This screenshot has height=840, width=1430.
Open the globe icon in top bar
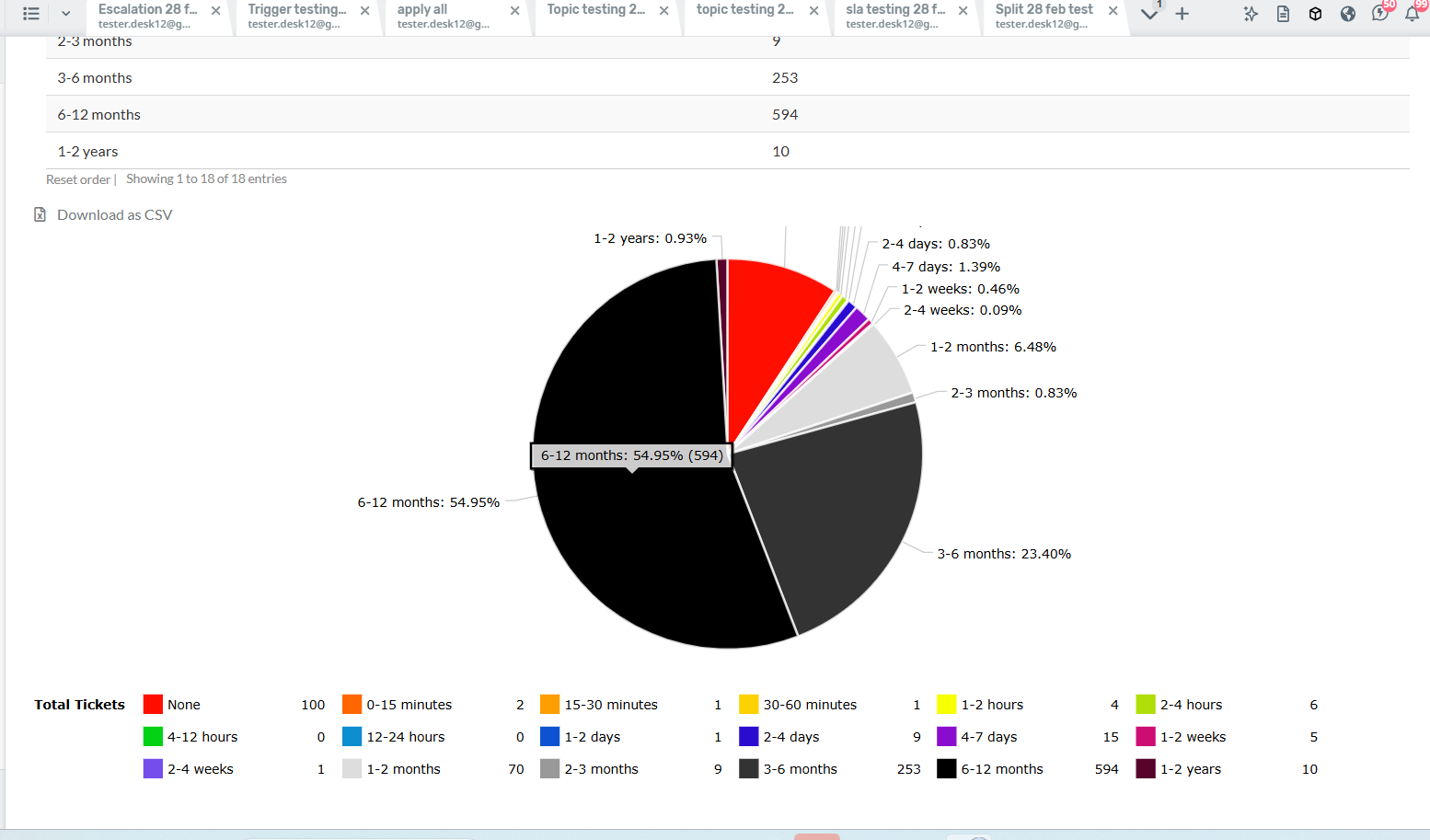click(1347, 14)
